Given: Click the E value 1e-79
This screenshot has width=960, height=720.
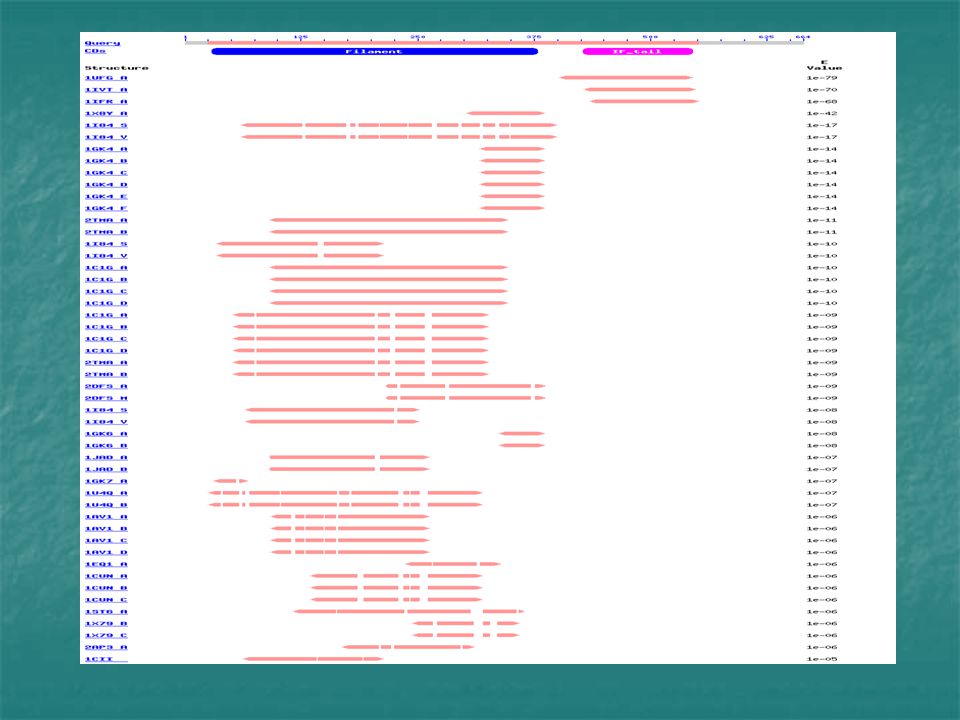Looking at the screenshot, I should pos(822,78).
